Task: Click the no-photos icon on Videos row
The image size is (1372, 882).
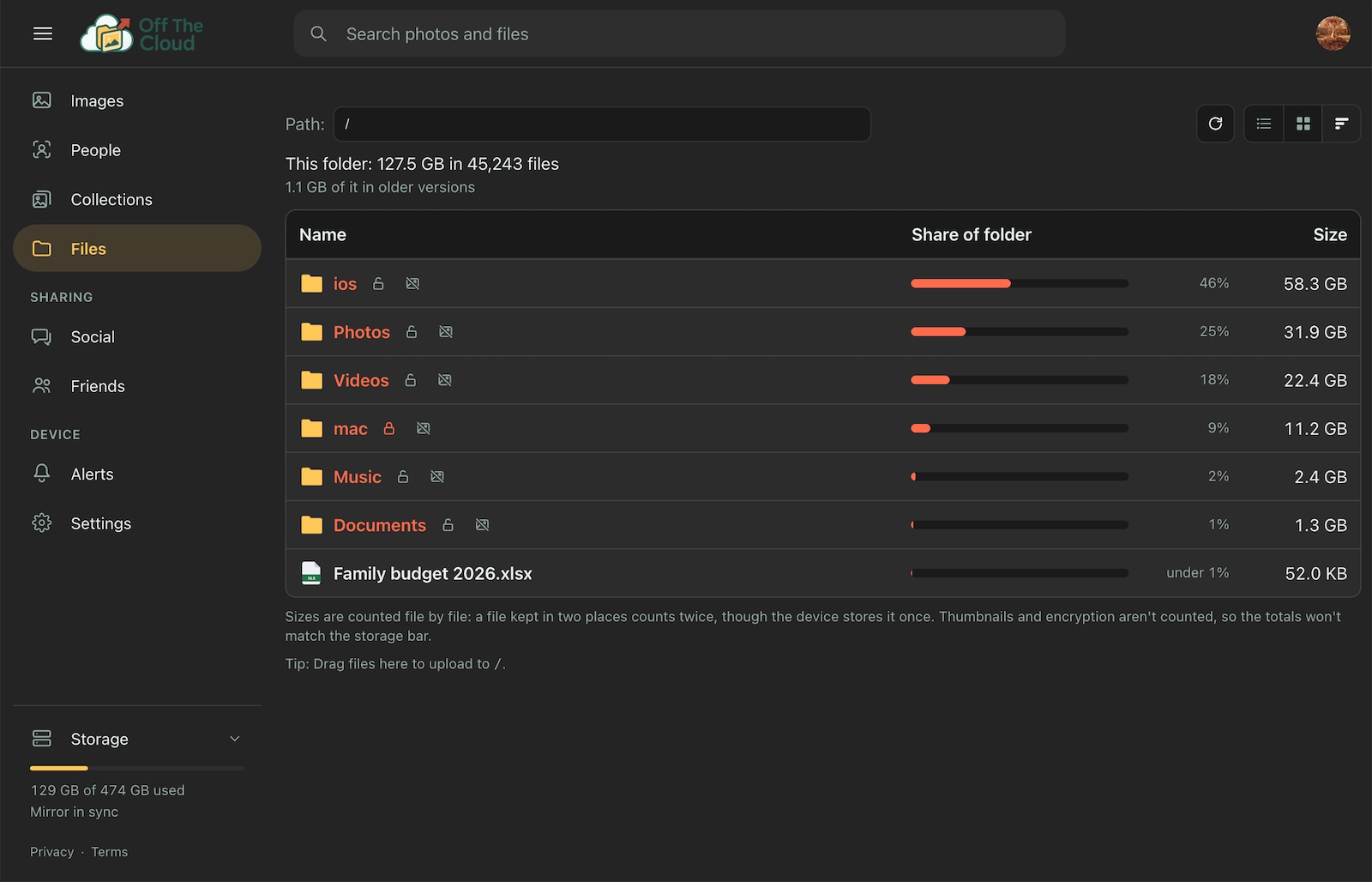Action: 445,379
